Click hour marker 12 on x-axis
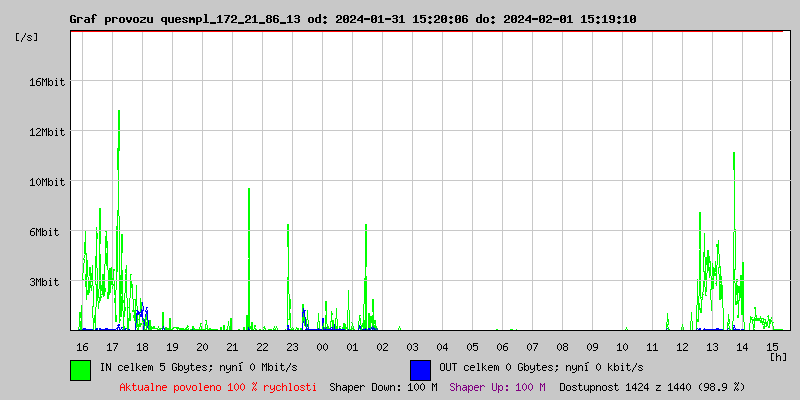Screen dimensions: 800x400 pos(682,347)
